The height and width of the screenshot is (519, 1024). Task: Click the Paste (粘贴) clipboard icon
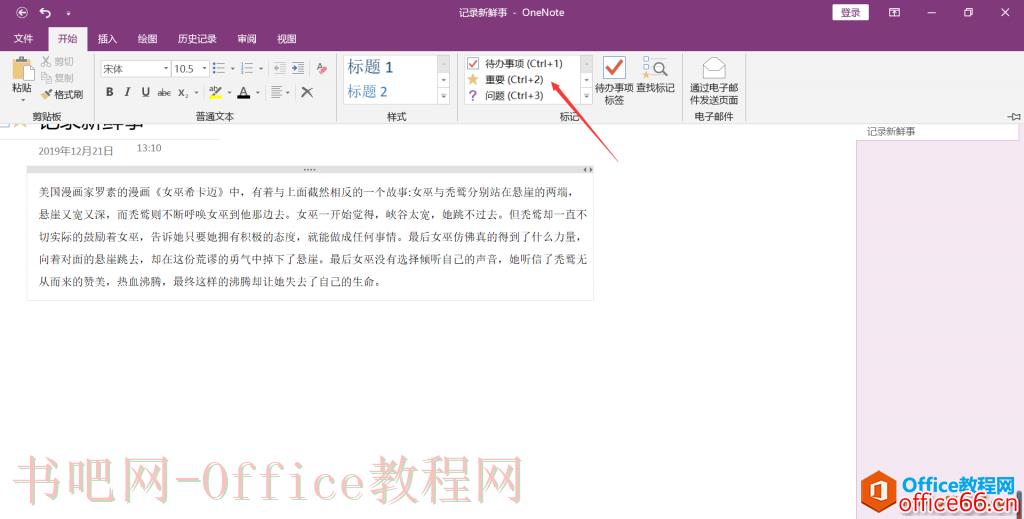22,69
